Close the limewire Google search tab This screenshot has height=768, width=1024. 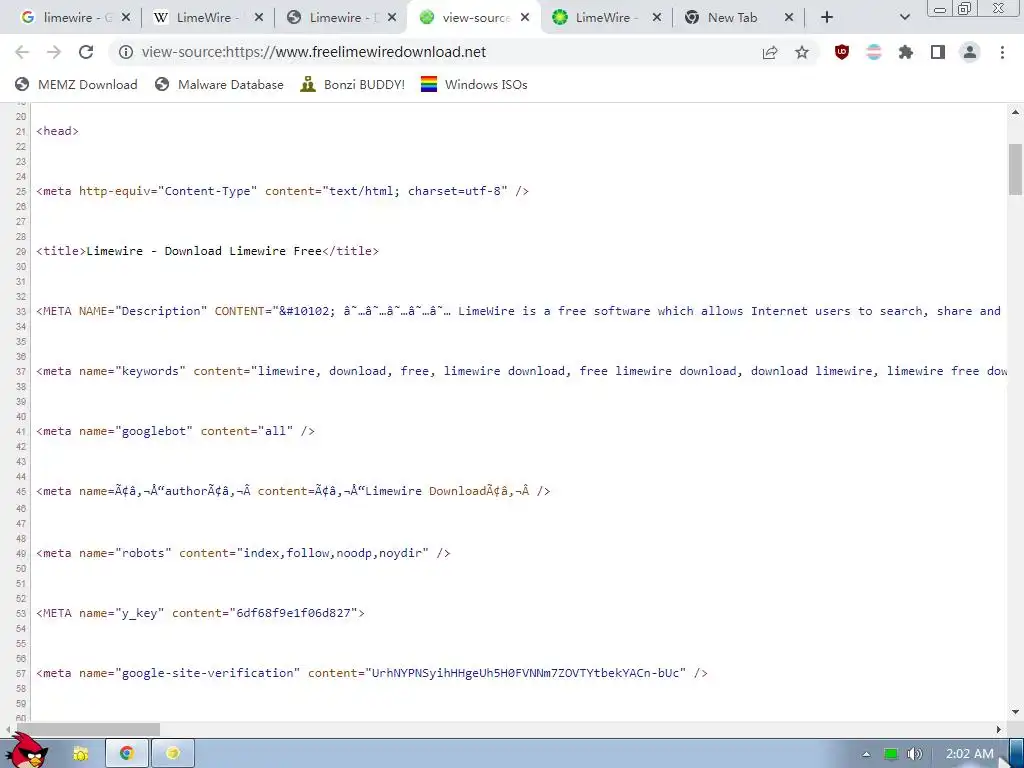tap(126, 18)
